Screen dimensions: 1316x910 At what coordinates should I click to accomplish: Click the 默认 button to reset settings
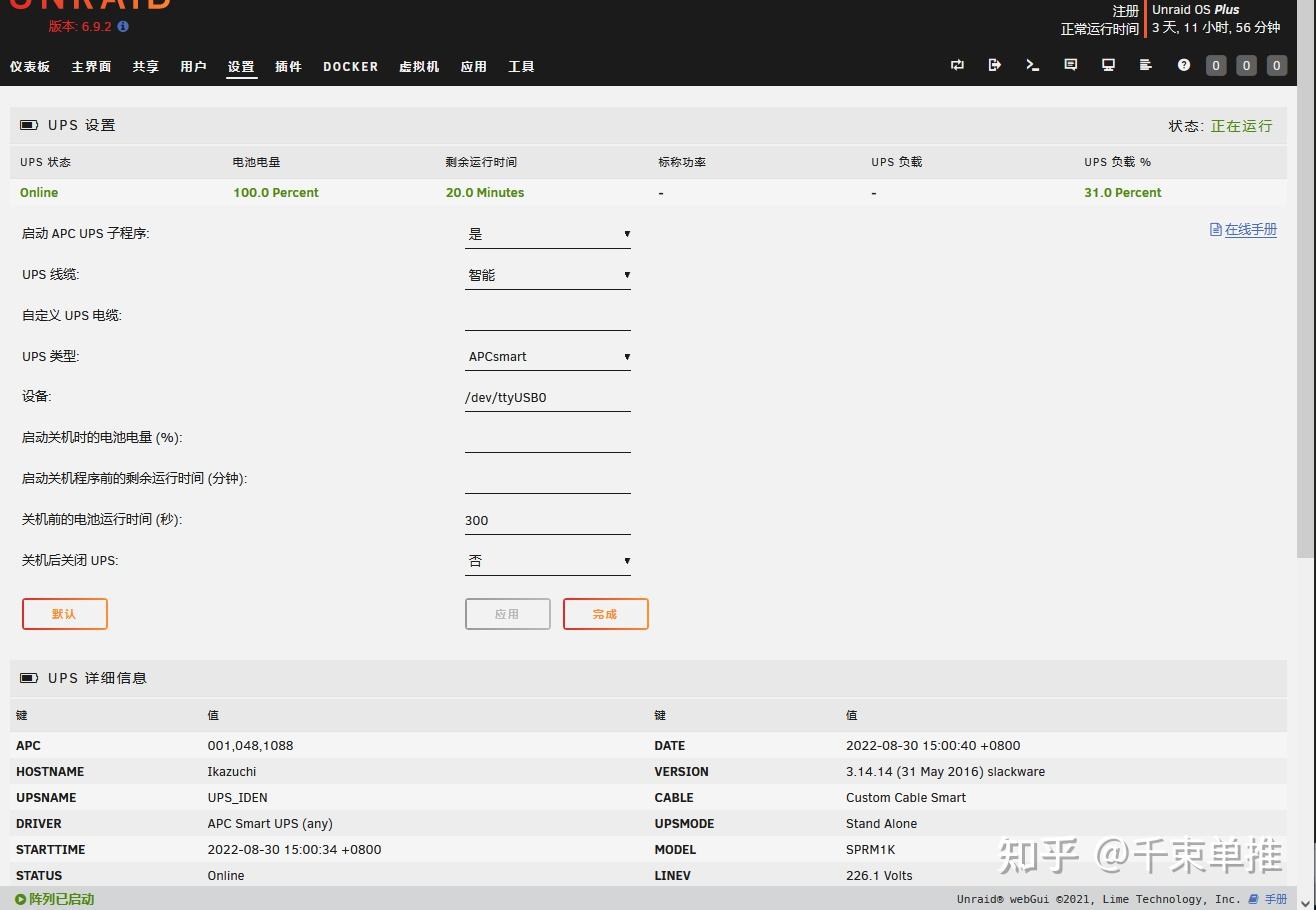pos(64,614)
